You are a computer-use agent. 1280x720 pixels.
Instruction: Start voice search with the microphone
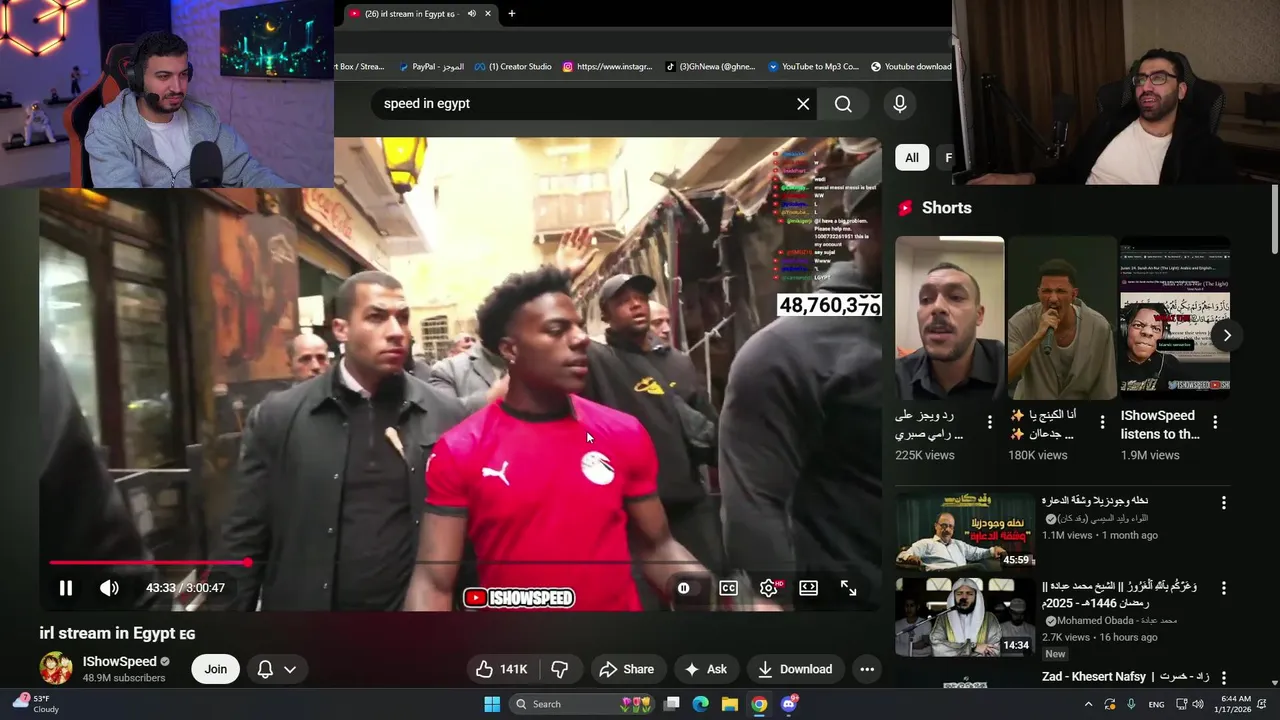(x=900, y=104)
